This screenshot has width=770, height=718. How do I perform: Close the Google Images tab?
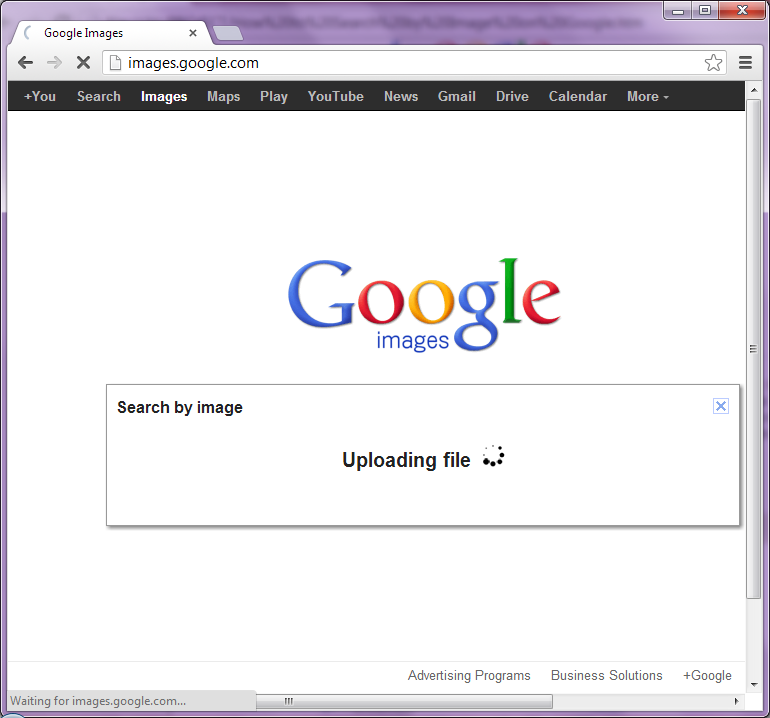click(x=193, y=33)
